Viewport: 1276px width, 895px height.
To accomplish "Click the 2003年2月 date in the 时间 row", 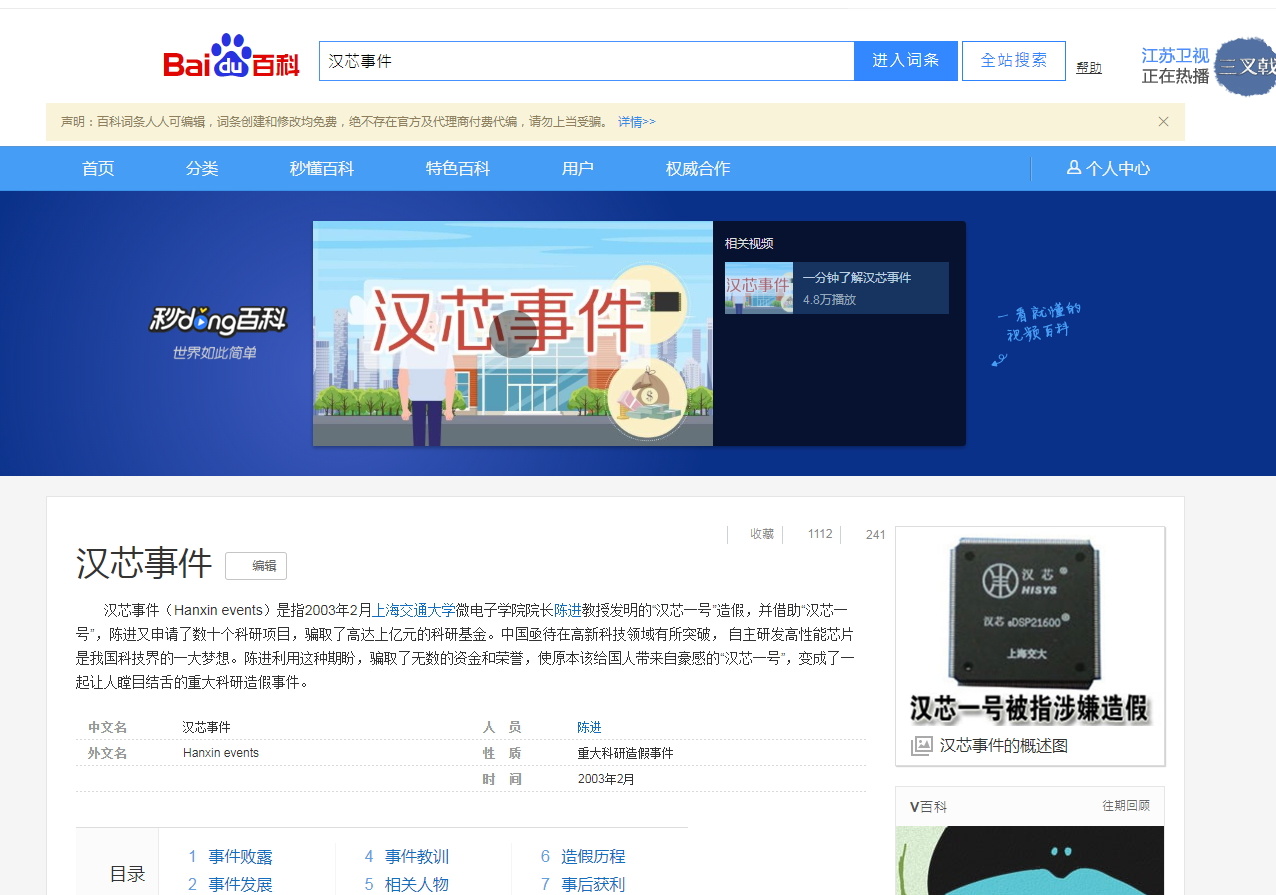I will (x=606, y=779).
